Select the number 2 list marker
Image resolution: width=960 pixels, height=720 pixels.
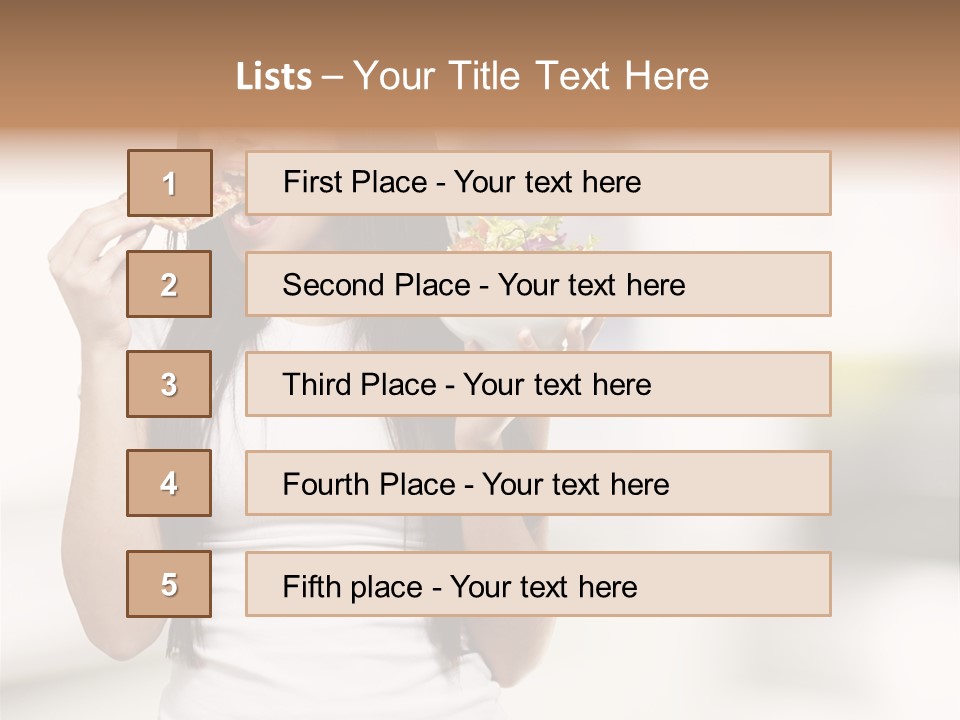[x=169, y=284]
